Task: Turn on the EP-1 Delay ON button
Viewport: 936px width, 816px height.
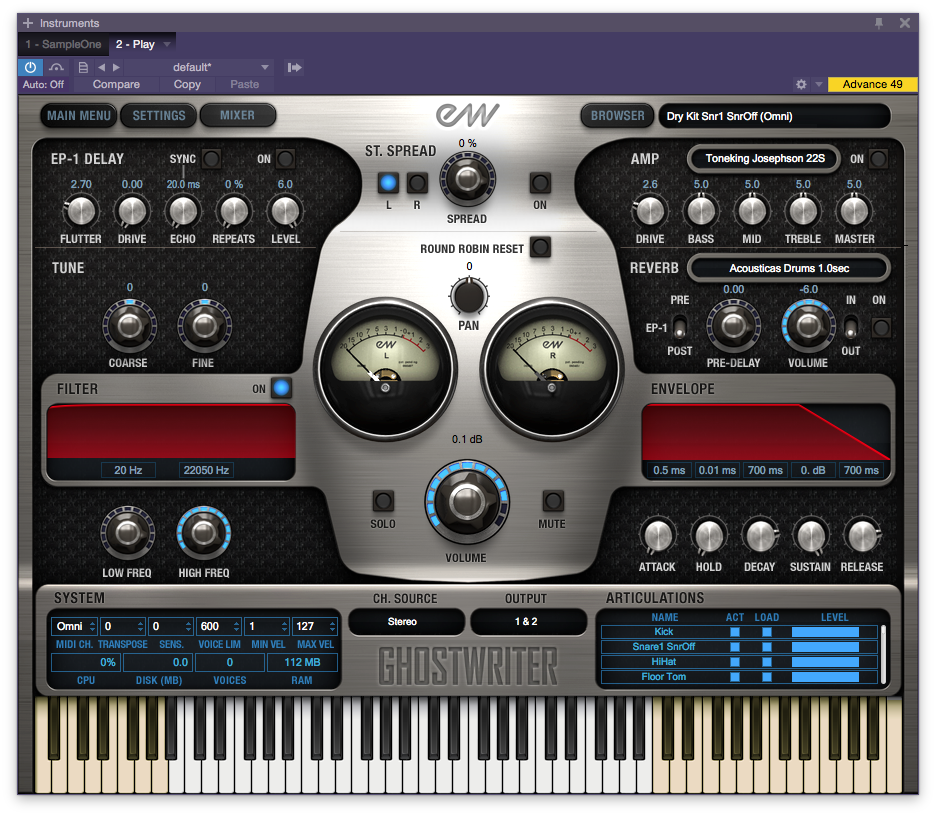Action: pyautogui.click(x=285, y=159)
